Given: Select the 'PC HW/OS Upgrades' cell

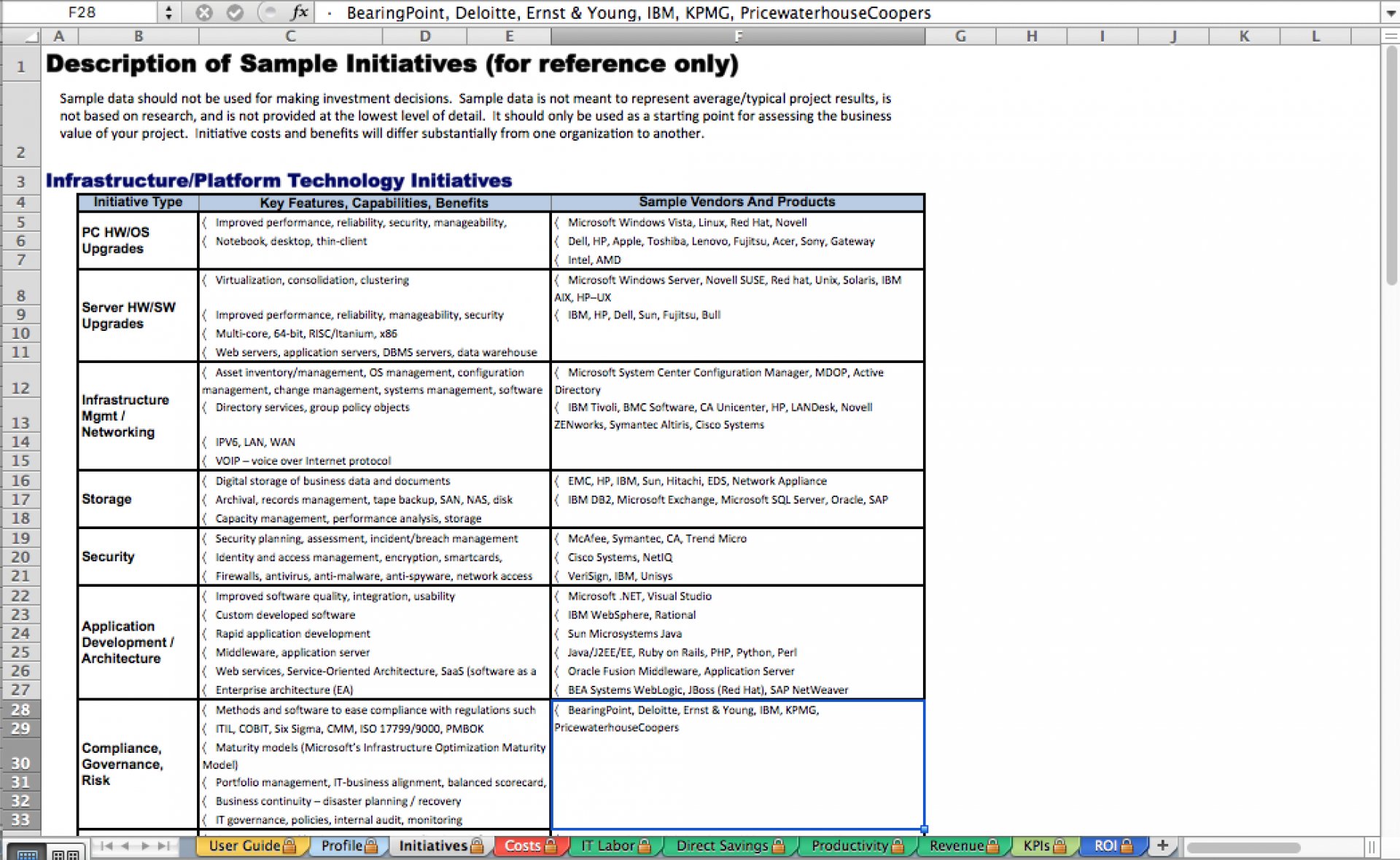Looking at the screenshot, I should 138,241.
